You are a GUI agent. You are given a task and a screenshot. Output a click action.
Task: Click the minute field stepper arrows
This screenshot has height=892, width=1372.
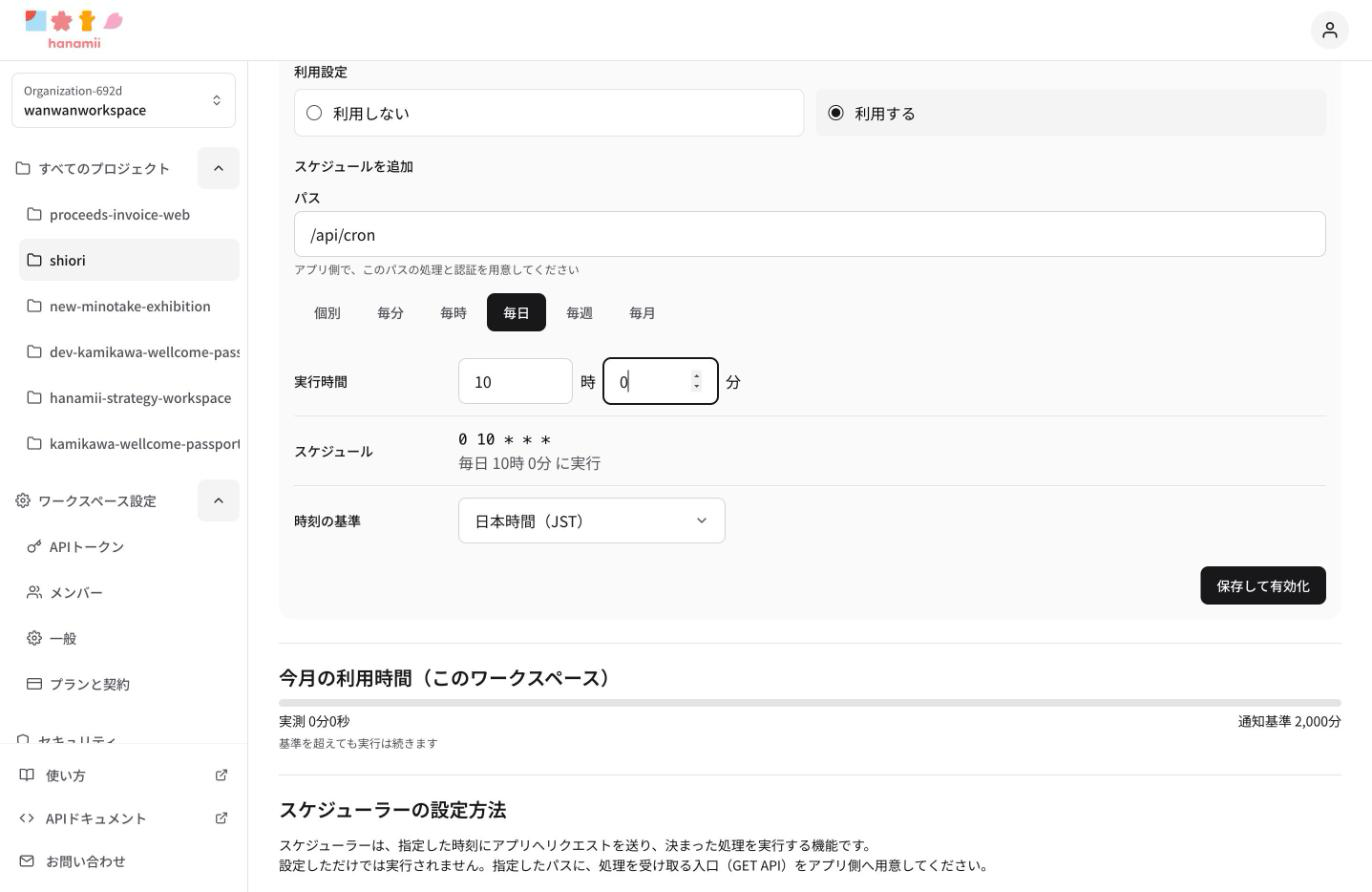[x=697, y=381]
